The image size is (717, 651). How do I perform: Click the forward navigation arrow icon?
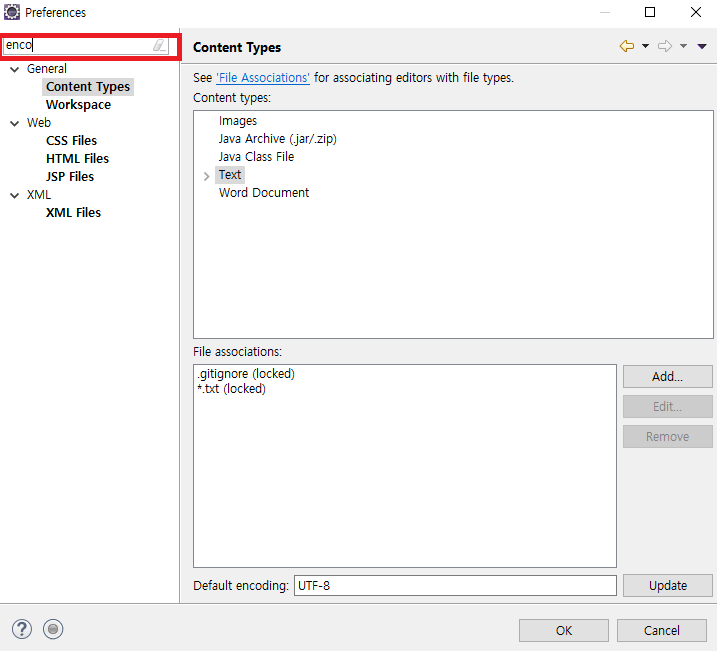click(x=665, y=46)
